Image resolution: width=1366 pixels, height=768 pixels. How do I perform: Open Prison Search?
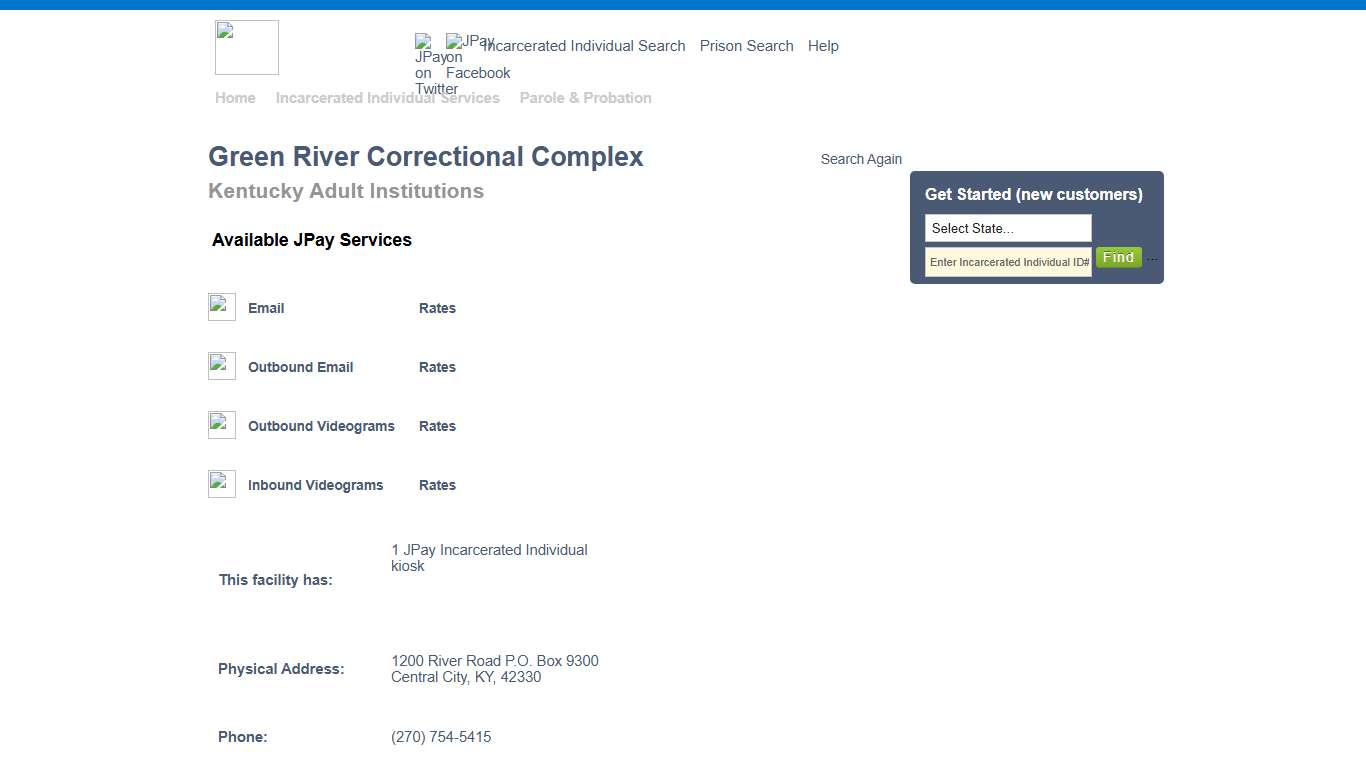[746, 45]
